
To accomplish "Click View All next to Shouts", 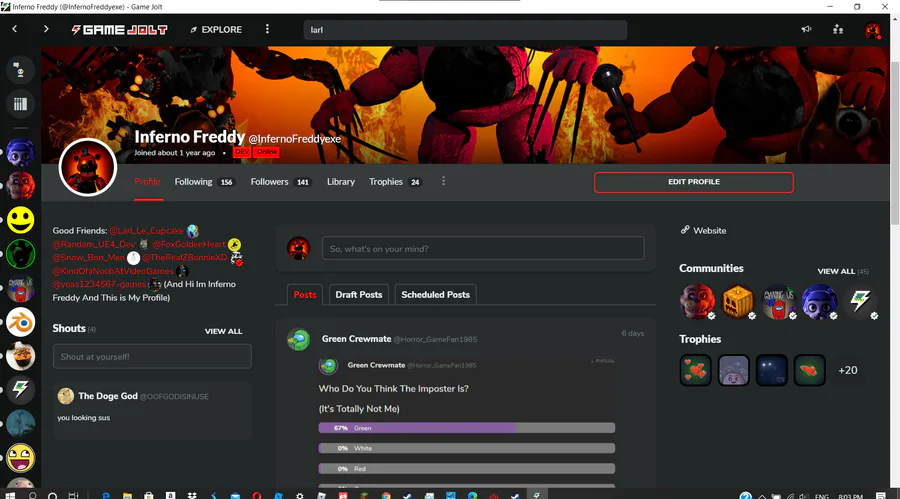I will [x=223, y=331].
